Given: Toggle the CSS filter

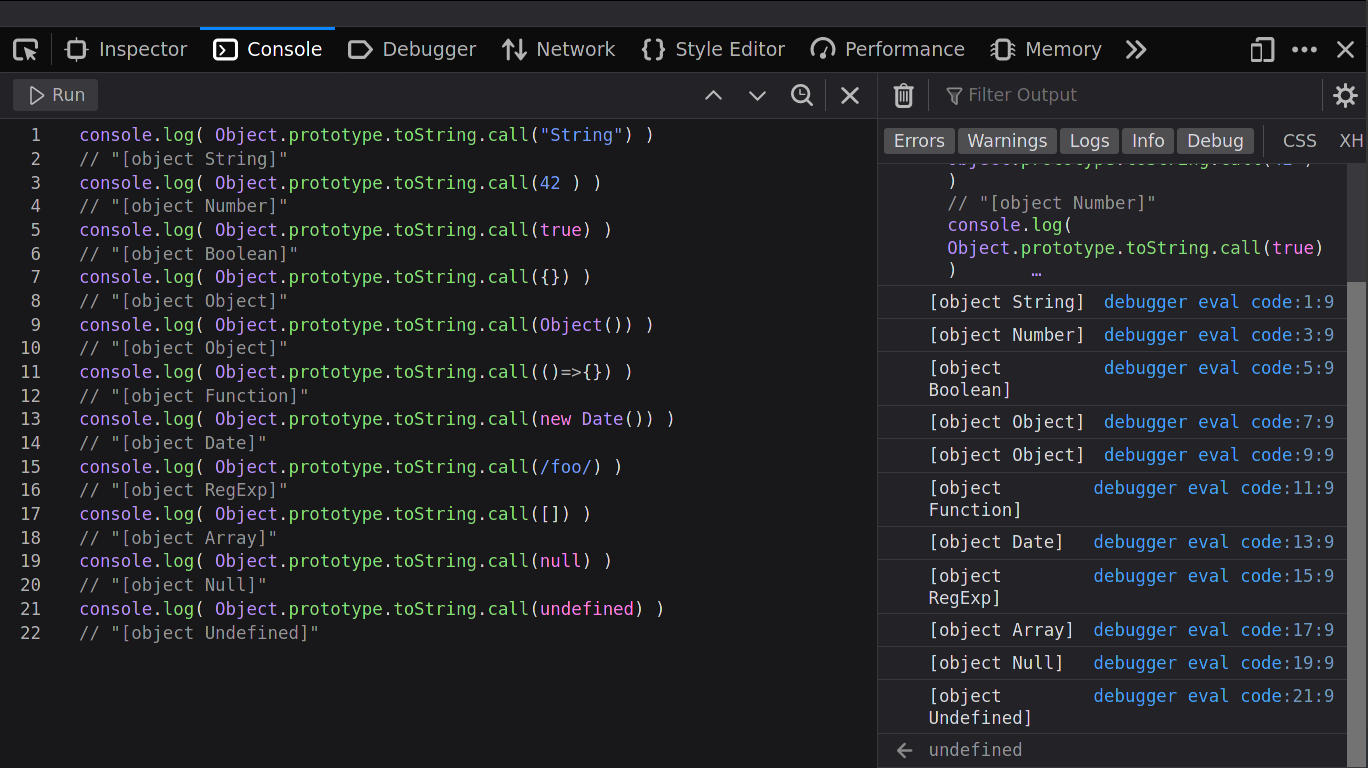Looking at the screenshot, I should tap(1300, 141).
